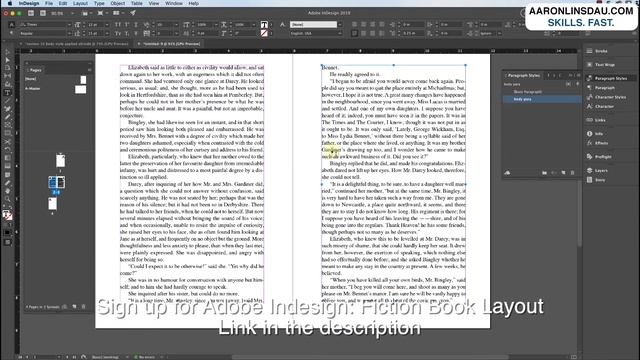The height and width of the screenshot is (360, 640).
Task: Open the View Options dropdown
Action: click(x=87, y=13)
